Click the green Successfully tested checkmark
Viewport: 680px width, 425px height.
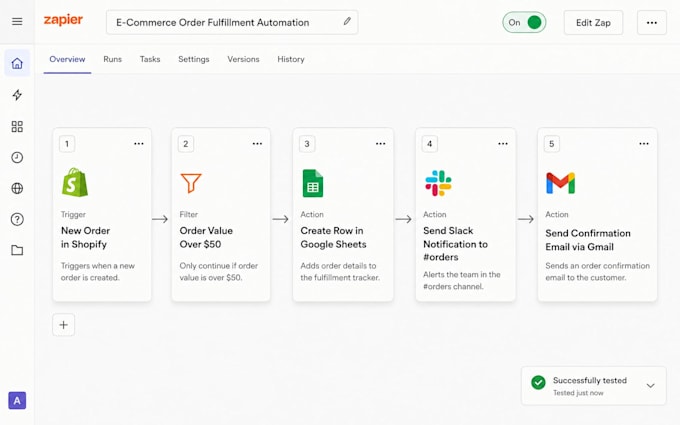pos(538,382)
